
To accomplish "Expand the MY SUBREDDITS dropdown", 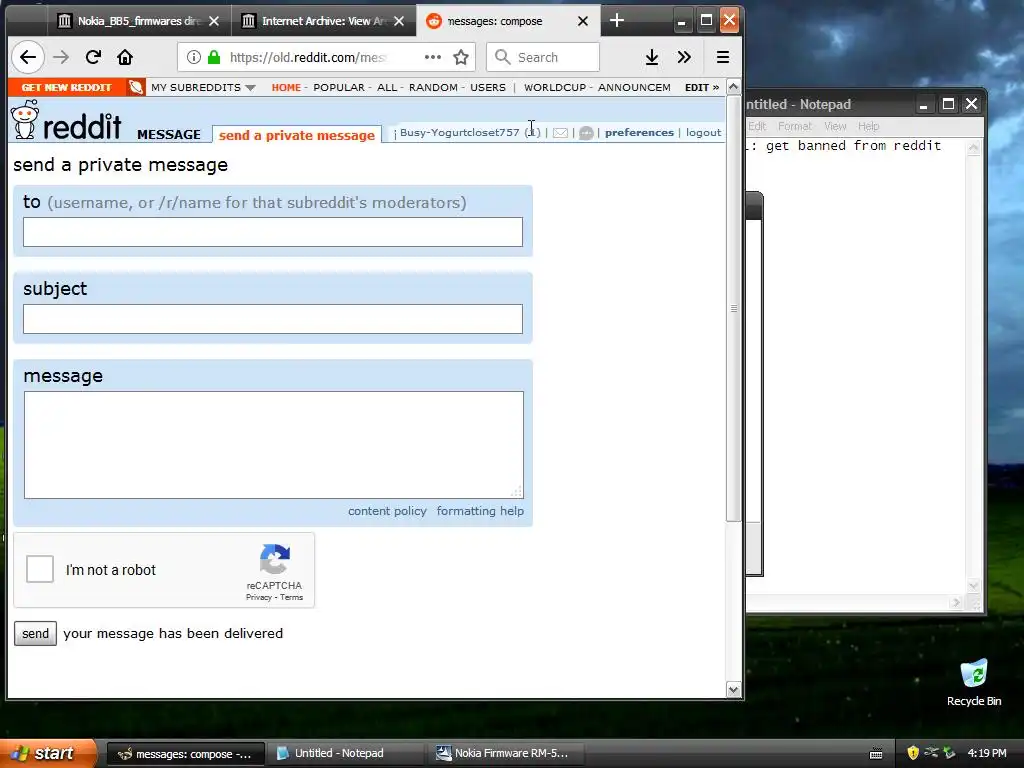I will (202, 87).
